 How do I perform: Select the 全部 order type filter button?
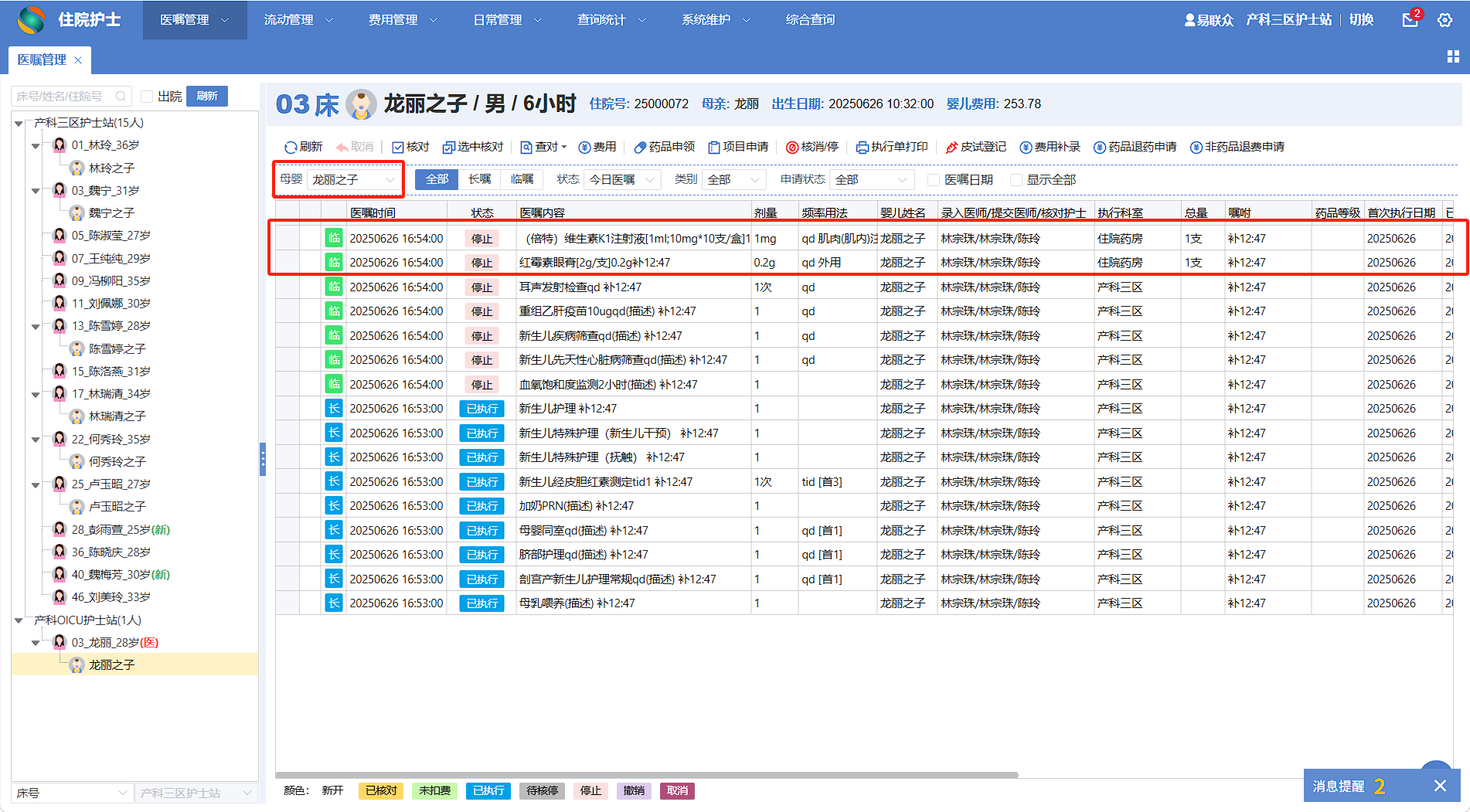(437, 179)
